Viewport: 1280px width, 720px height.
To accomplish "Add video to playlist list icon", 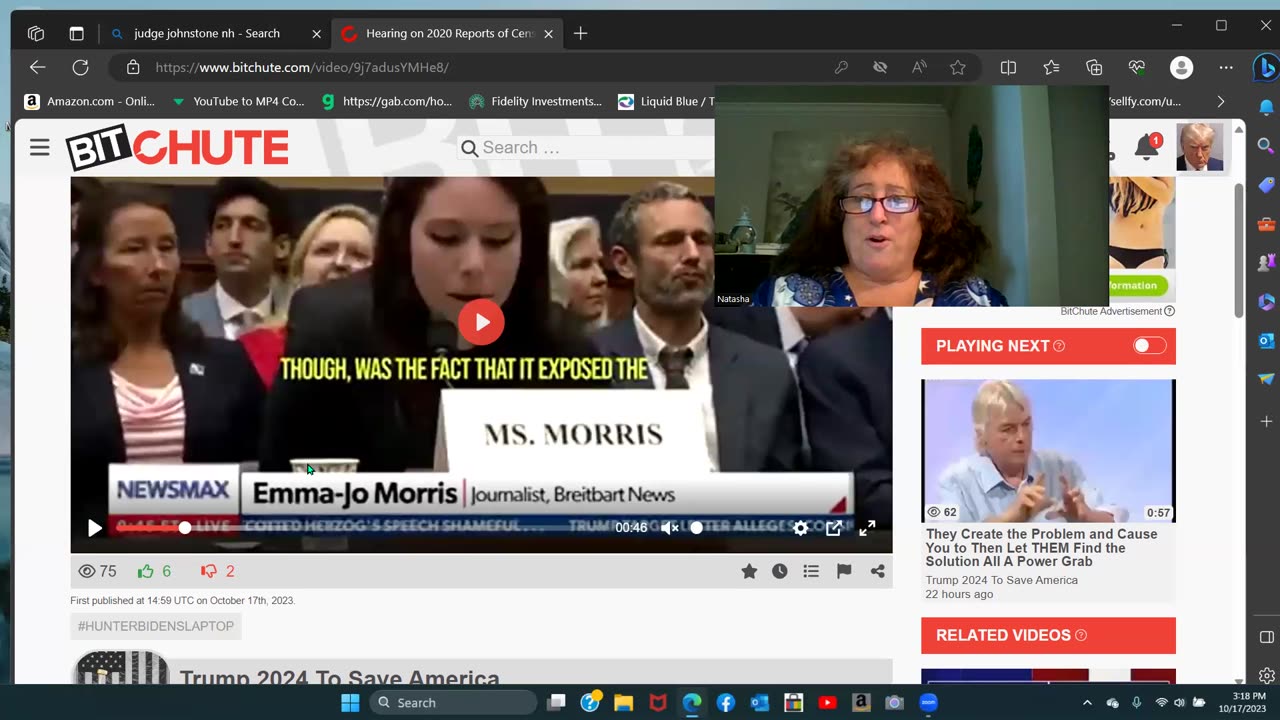I will pos(811,571).
